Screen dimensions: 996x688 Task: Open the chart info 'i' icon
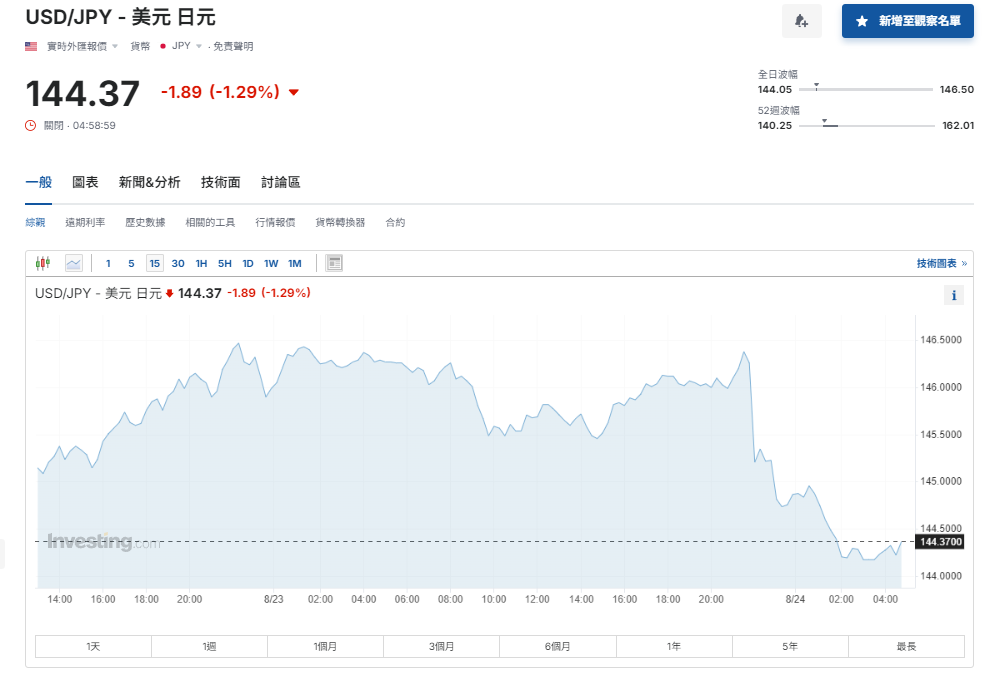click(954, 295)
